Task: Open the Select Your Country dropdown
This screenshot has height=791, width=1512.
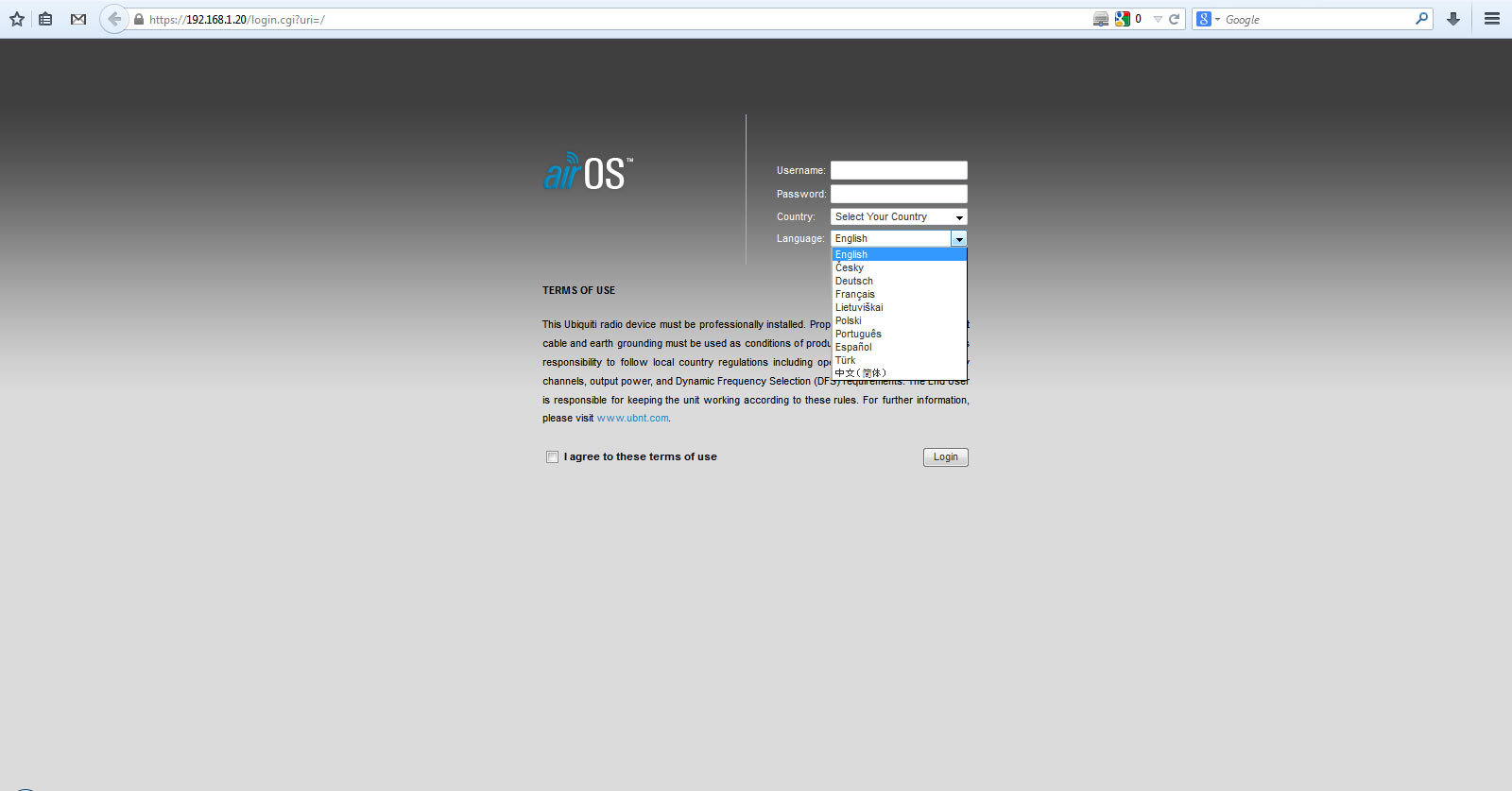Action: (898, 217)
